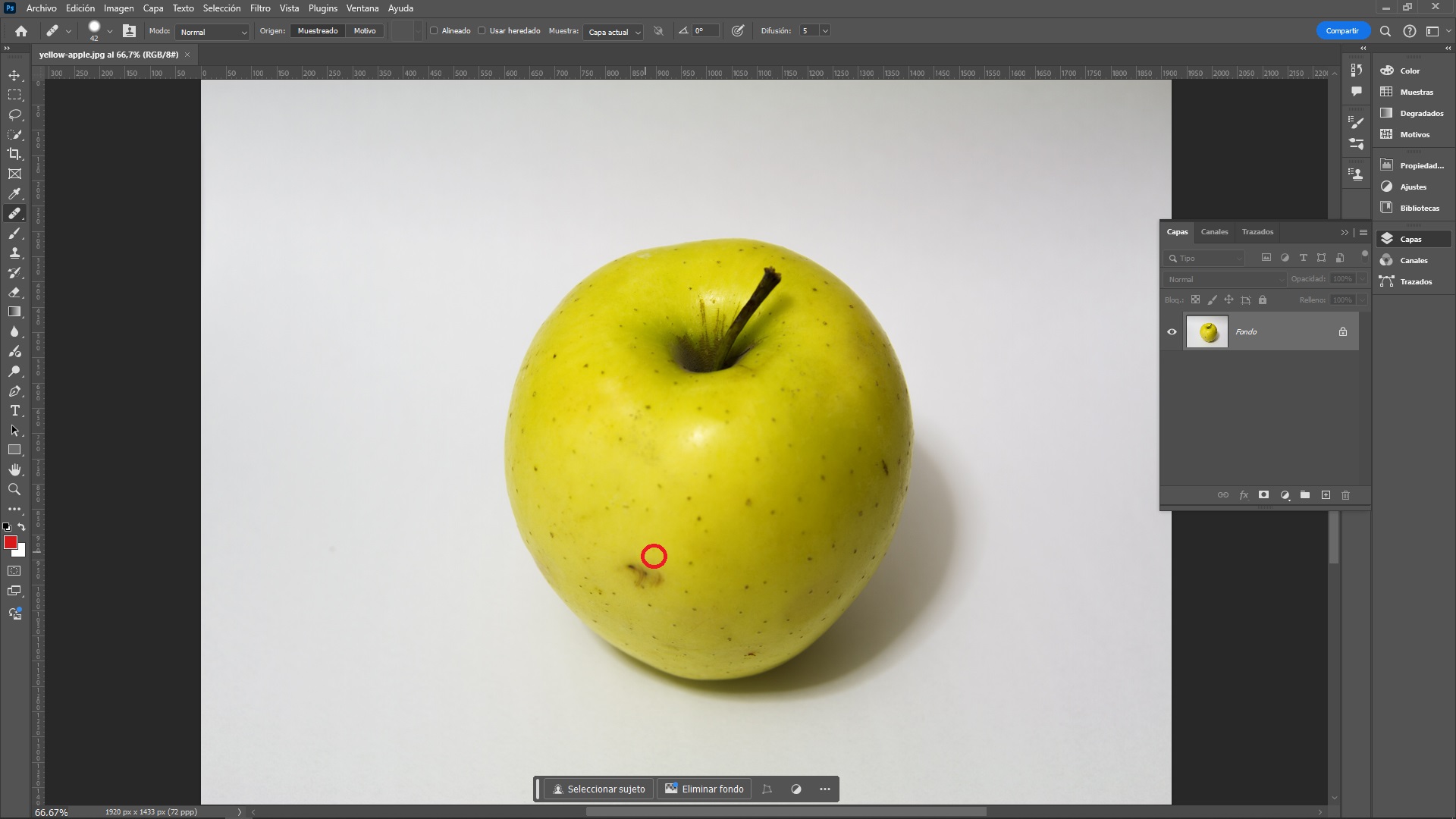This screenshot has width=1456, height=819.
Task: Select the Rectangular Marquee tool
Action: tap(14, 95)
